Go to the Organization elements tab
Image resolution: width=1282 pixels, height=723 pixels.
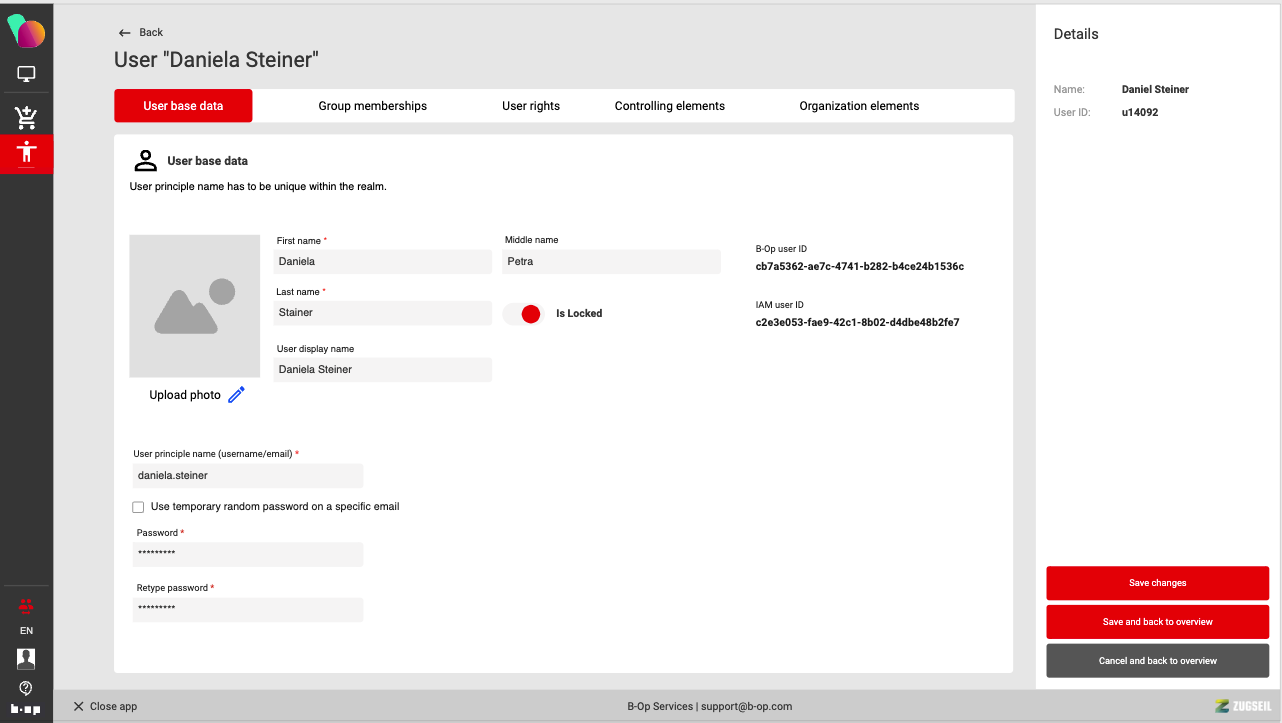click(858, 106)
